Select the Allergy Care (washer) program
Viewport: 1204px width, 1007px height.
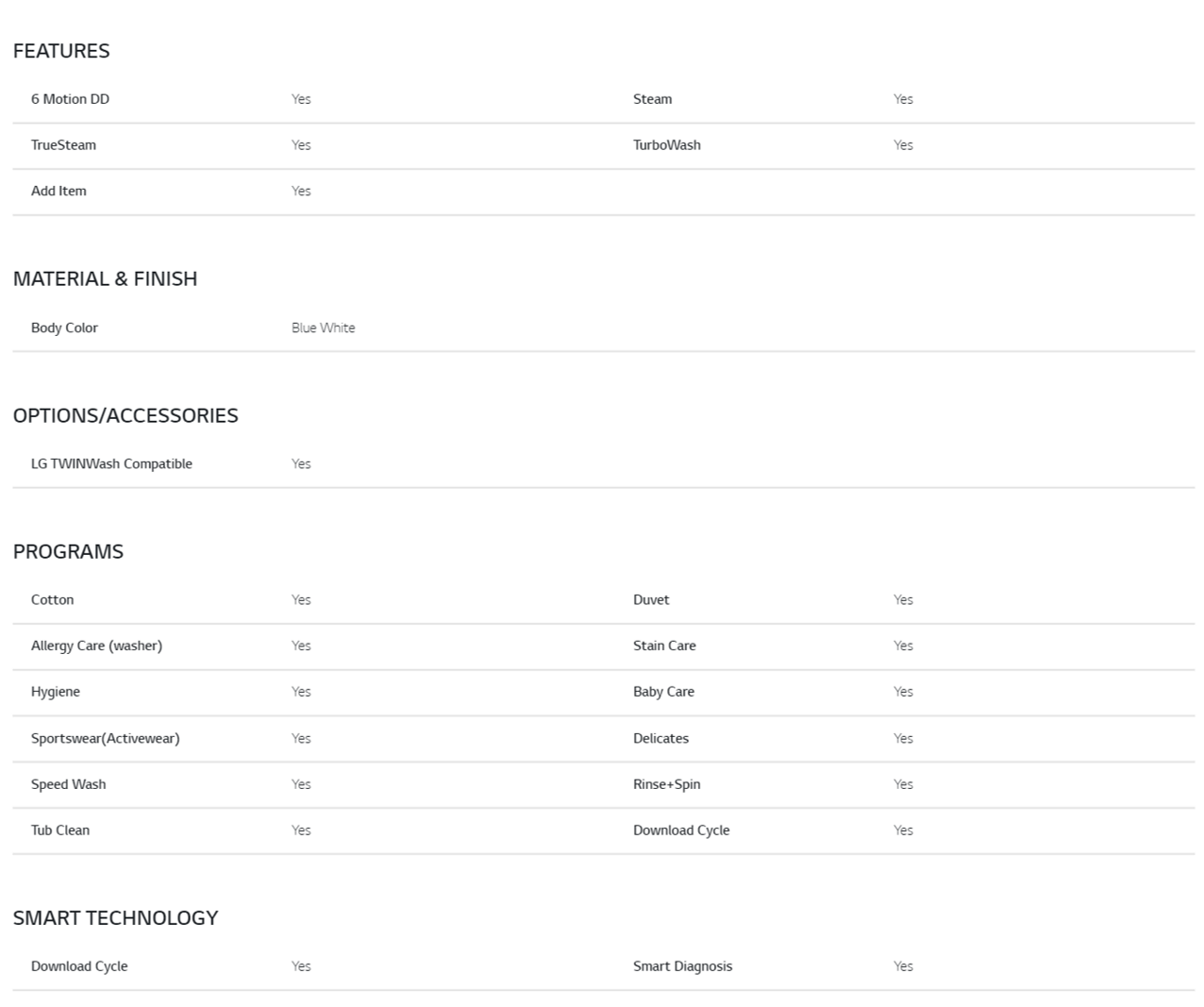point(96,646)
